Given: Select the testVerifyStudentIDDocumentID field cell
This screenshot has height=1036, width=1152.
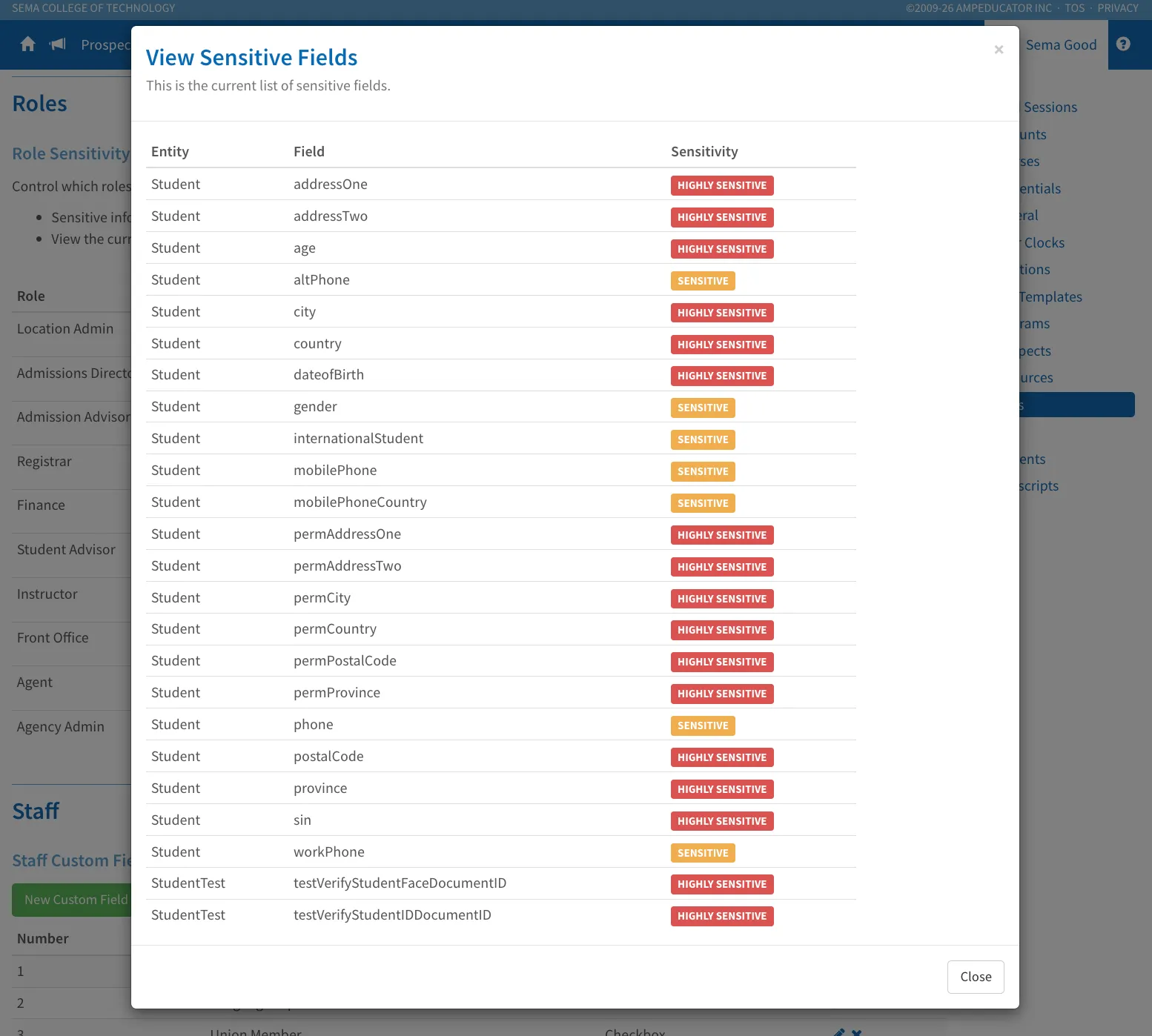Looking at the screenshot, I should (x=392, y=915).
